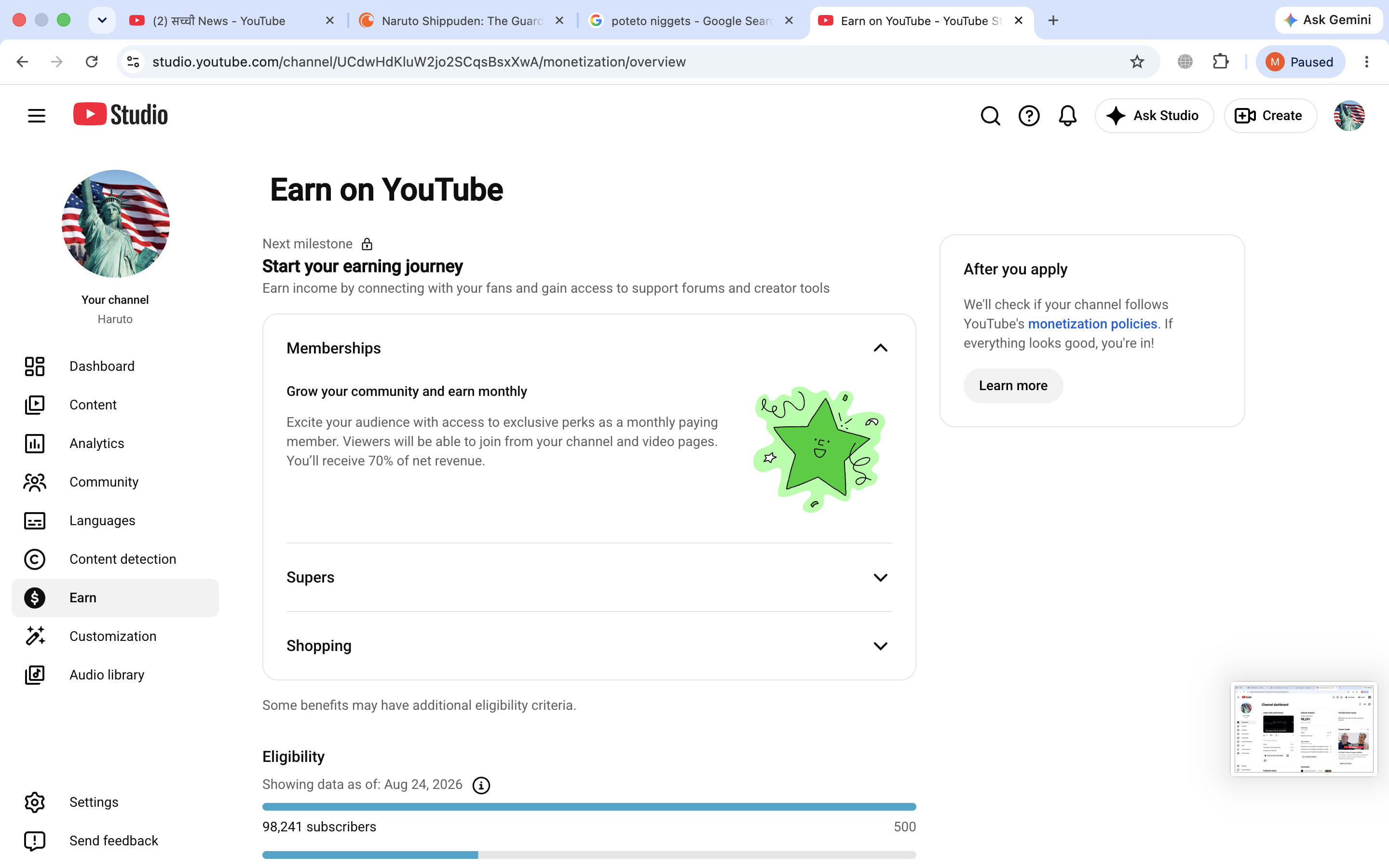This screenshot has height=868, width=1389.
Task: Click the green star Memberships illustration
Action: tap(819, 449)
